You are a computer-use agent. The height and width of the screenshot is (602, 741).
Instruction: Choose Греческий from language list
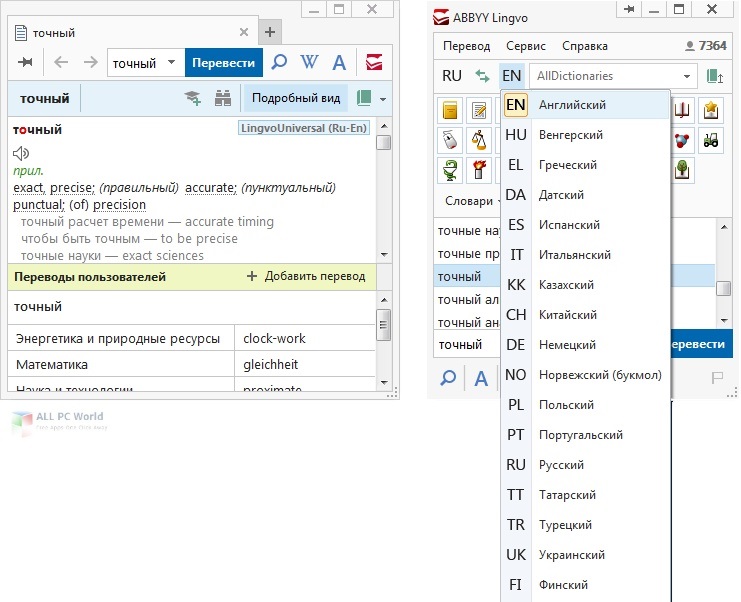tap(586, 165)
